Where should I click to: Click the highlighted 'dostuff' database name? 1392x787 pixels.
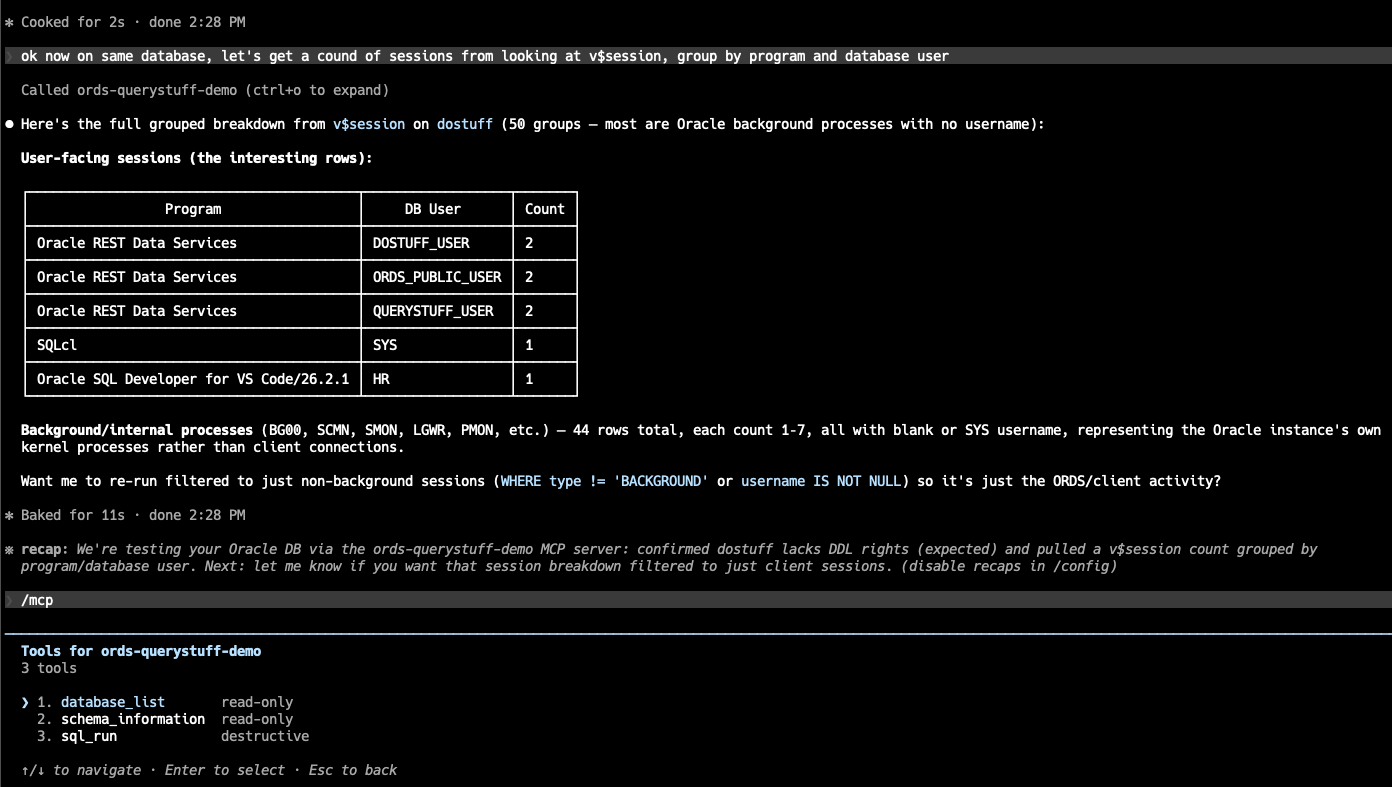[x=465, y=124]
